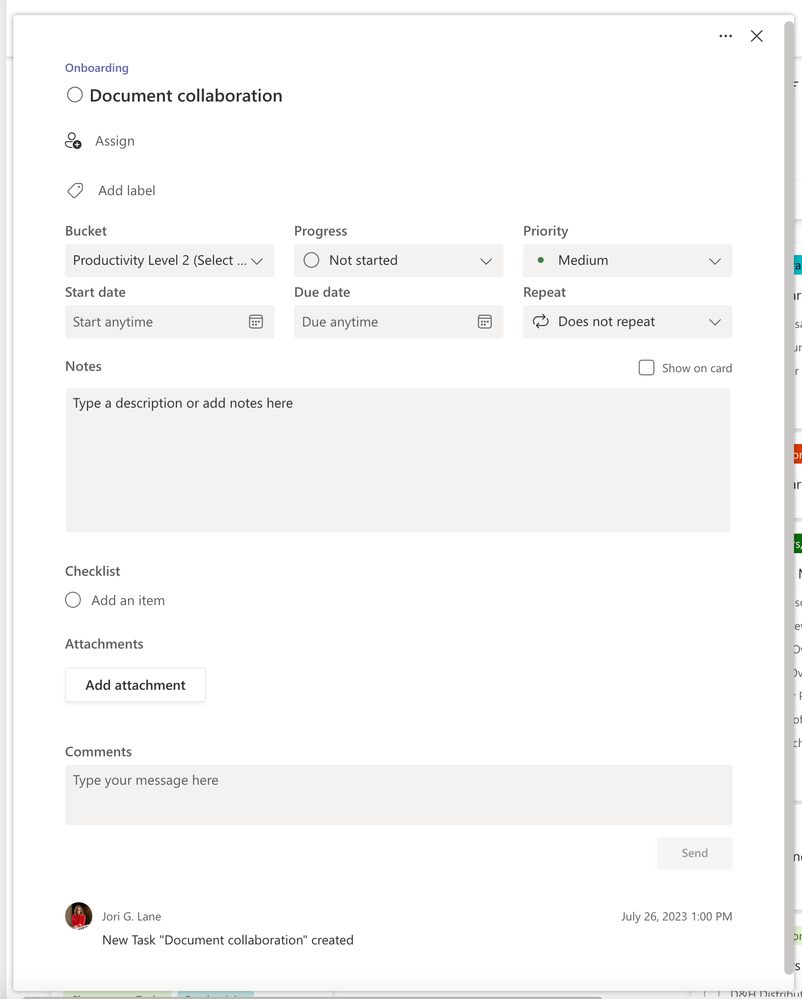The height and width of the screenshot is (999, 802).
Task: Click the Add an item checklist circle
Action: 73,600
